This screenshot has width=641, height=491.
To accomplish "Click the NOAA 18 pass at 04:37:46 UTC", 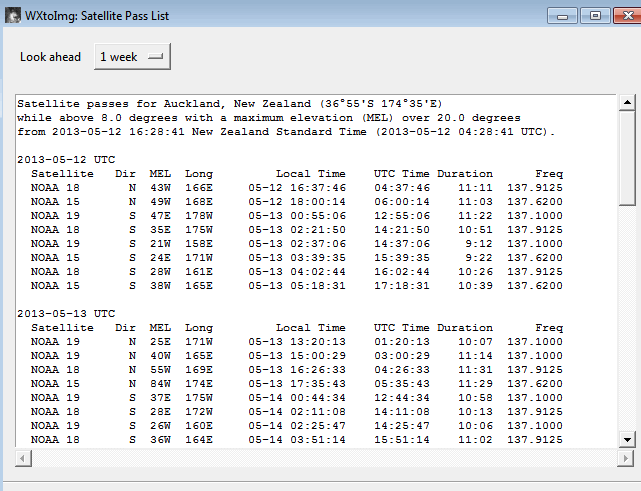I will 297,188.
